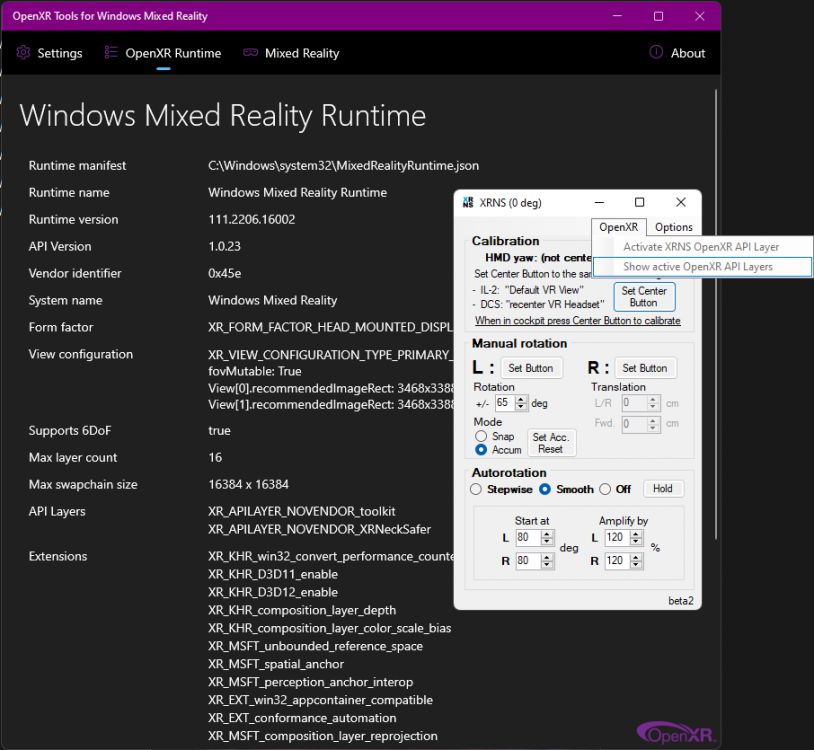Turn autorotation Off
This screenshot has height=750, width=814.
pyautogui.click(x=605, y=489)
